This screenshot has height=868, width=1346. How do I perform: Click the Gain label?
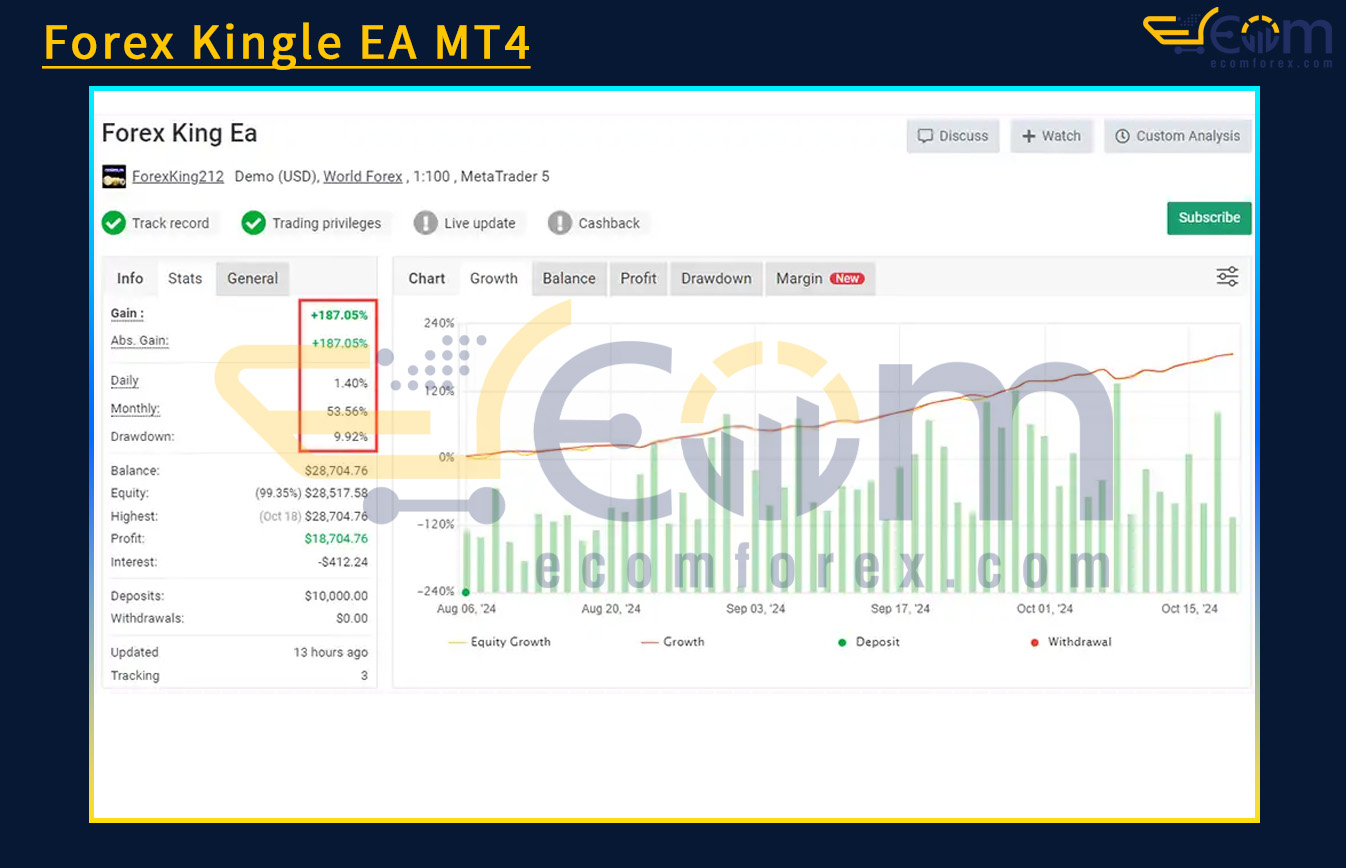point(127,314)
